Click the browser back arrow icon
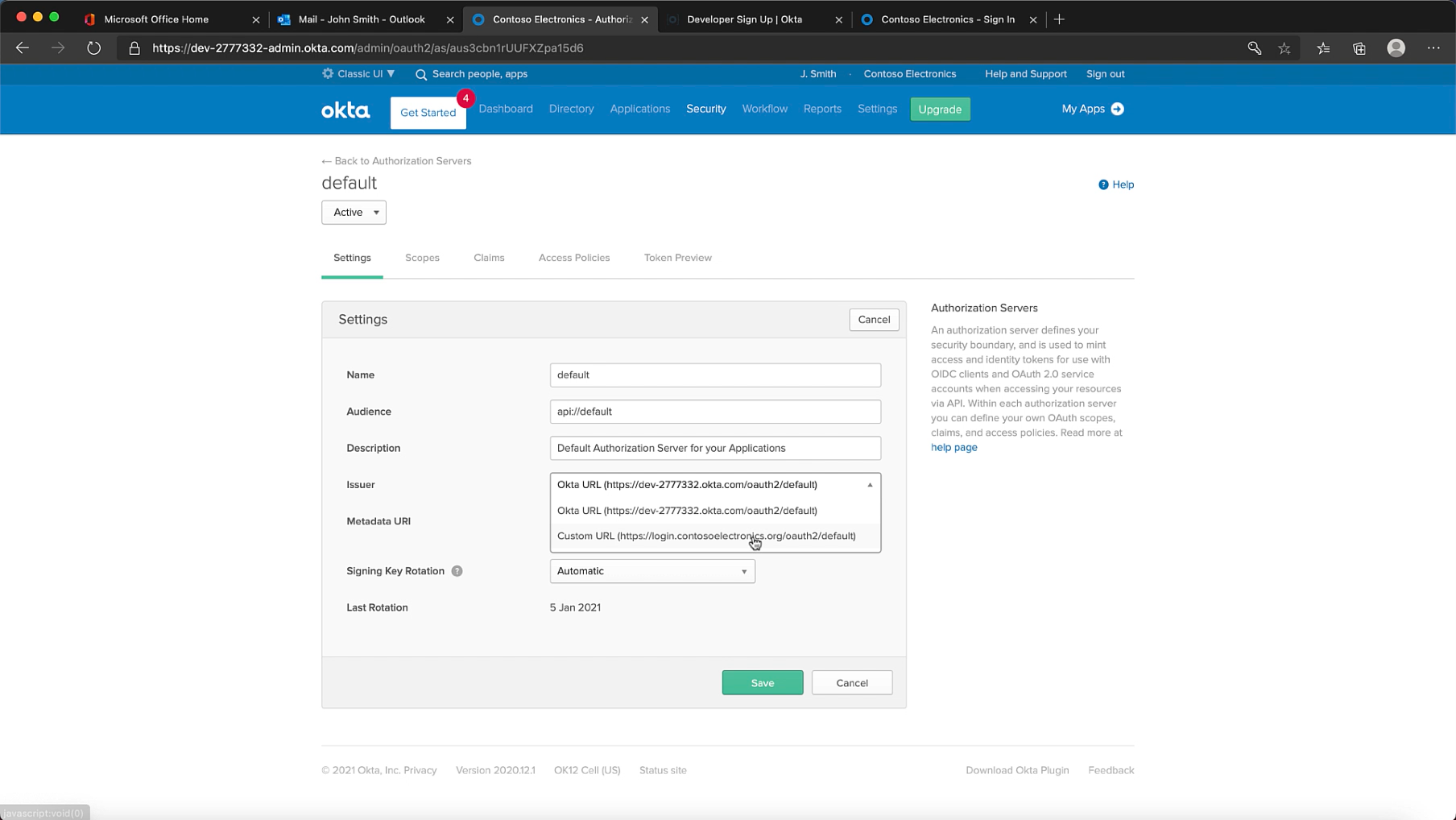This screenshot has height=820, width=1456. [x=23, y=48]
